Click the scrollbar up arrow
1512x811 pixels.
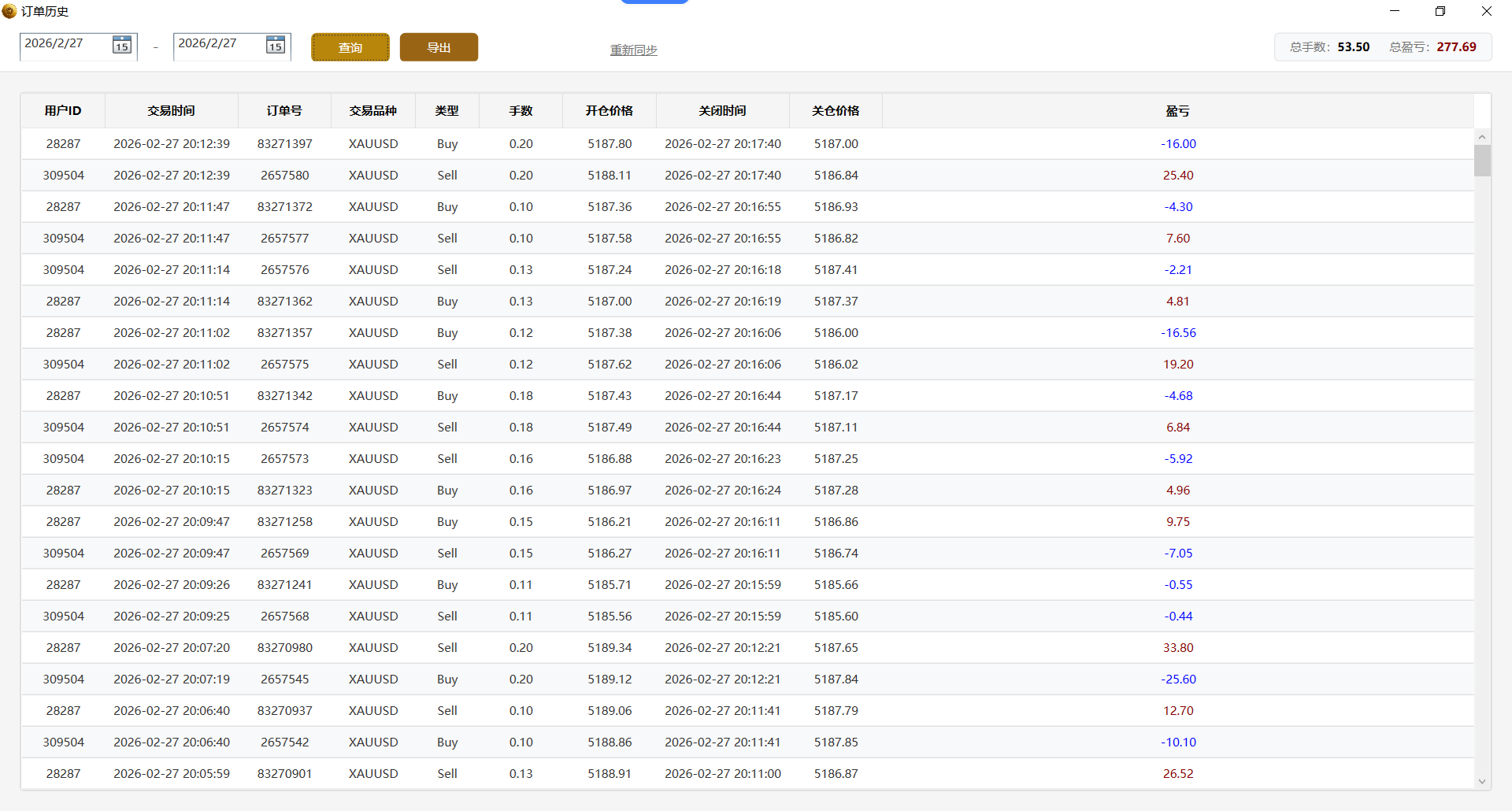1482,137
